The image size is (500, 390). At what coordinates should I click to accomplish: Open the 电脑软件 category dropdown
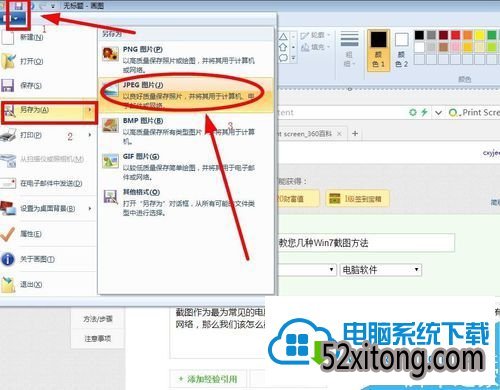click(x=380, y=270)
